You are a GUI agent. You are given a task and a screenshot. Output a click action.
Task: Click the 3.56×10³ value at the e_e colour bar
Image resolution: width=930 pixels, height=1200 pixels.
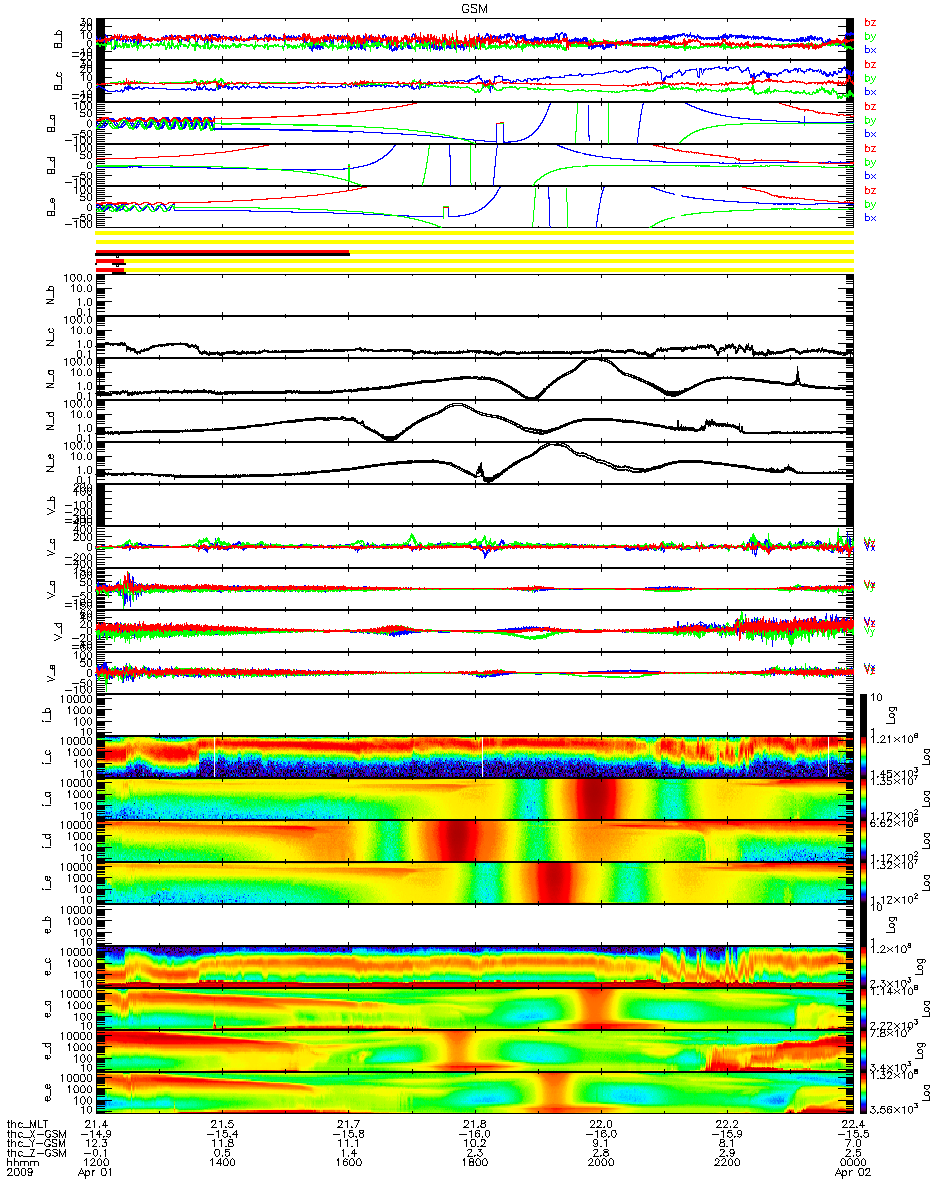click(895, 1108)
